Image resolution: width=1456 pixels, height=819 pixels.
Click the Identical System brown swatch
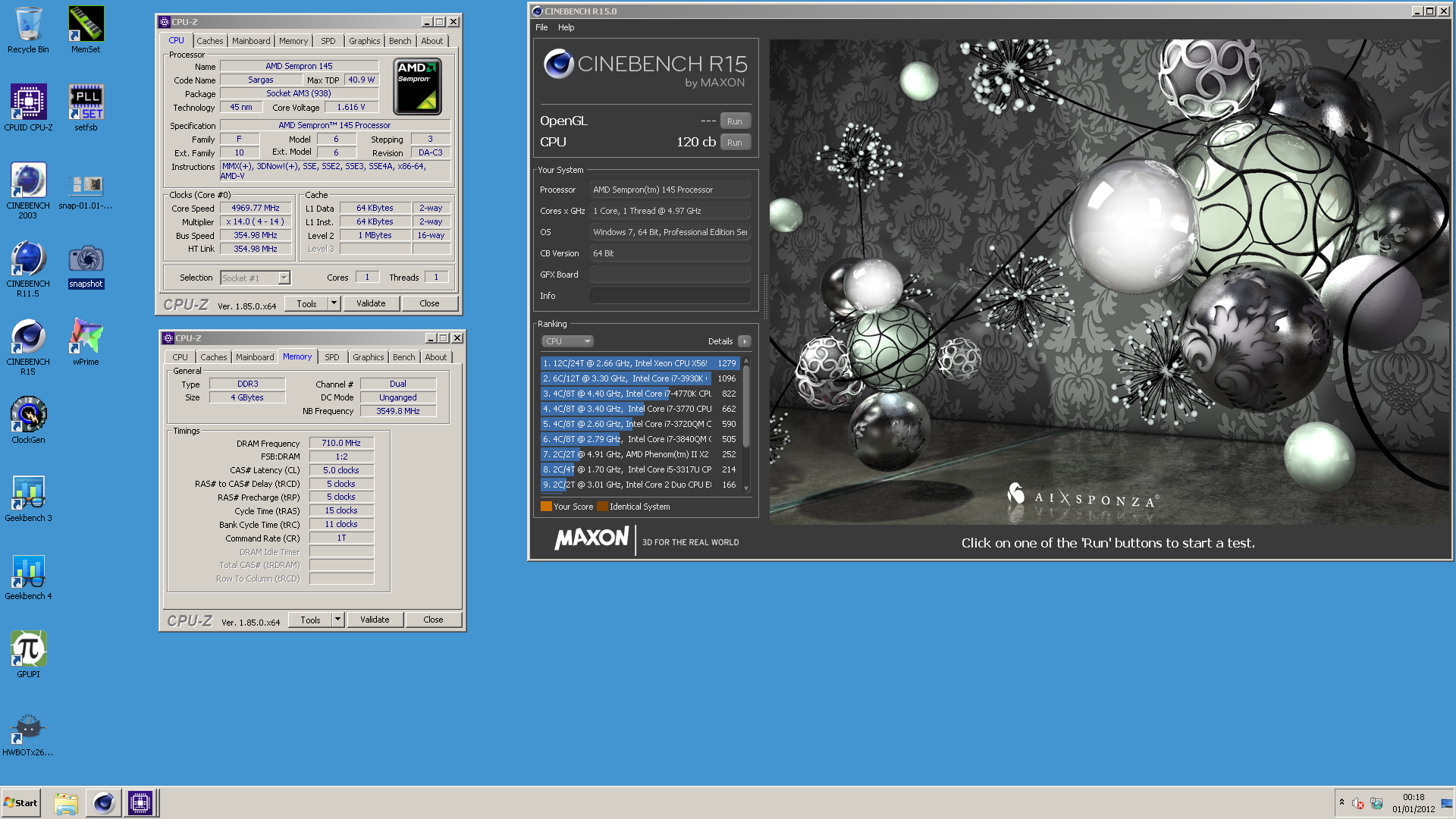(602, 507)
